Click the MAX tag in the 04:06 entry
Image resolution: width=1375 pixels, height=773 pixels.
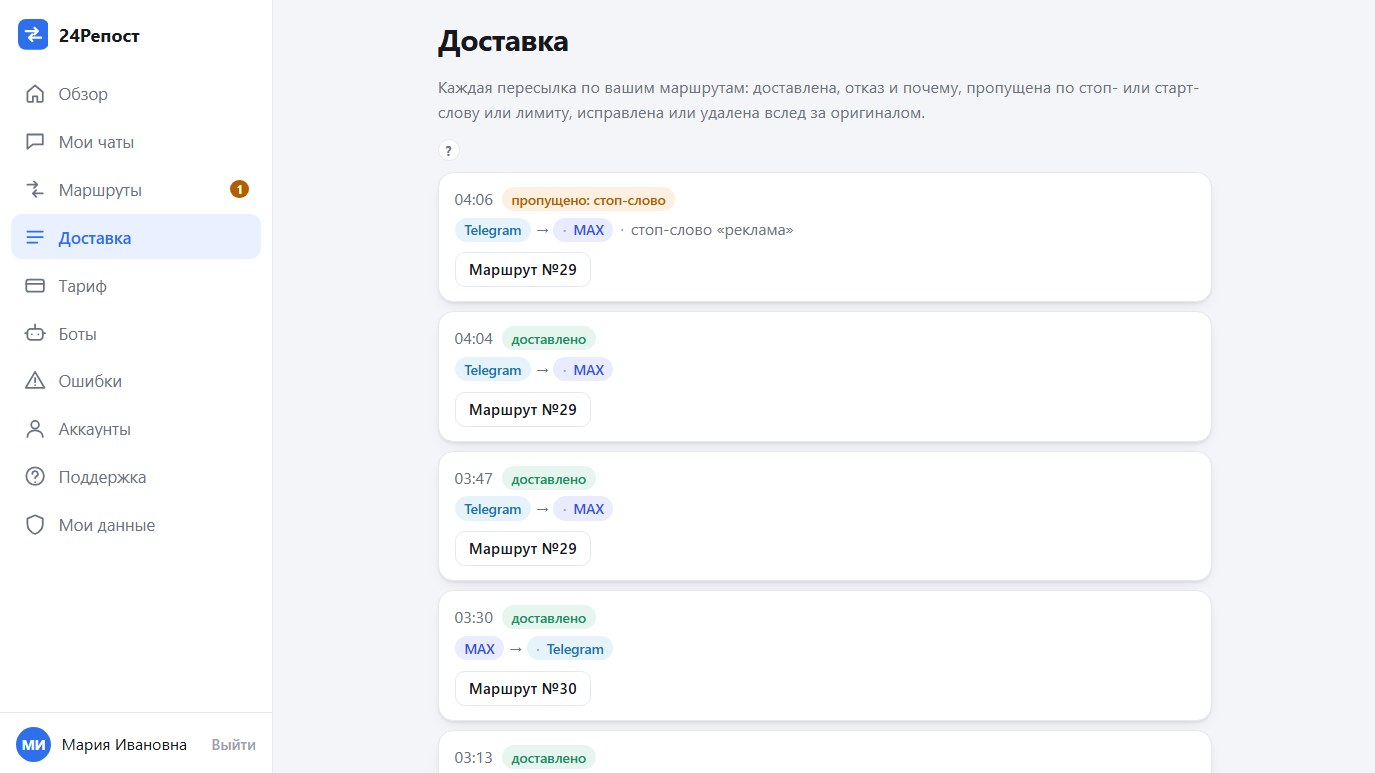pyautogui.click(x=583, y=230)
